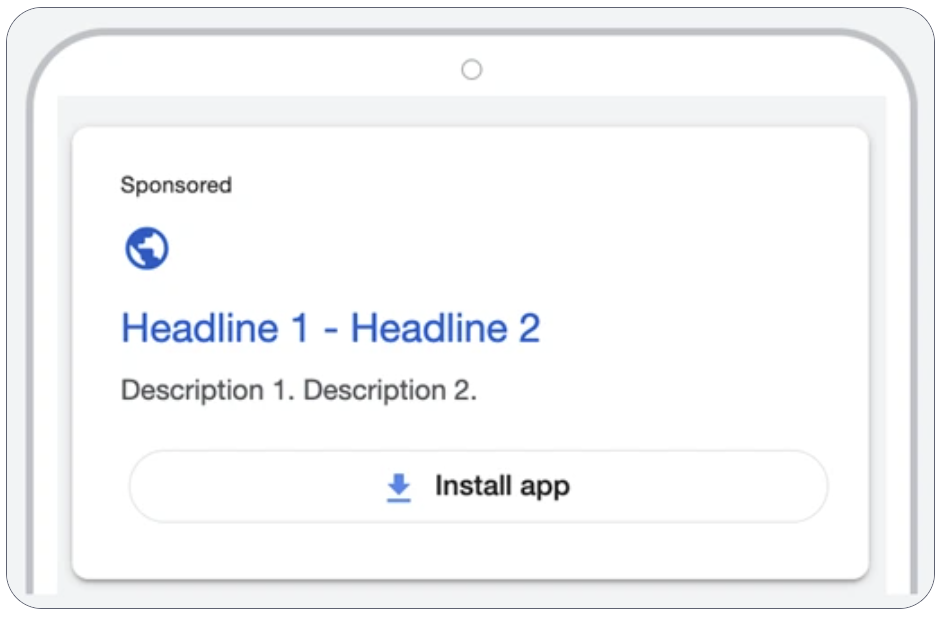The height and width of the screenshot is (618, 946).
Task: Click the blue download arrow icon
Action: [x=399, y=488]
